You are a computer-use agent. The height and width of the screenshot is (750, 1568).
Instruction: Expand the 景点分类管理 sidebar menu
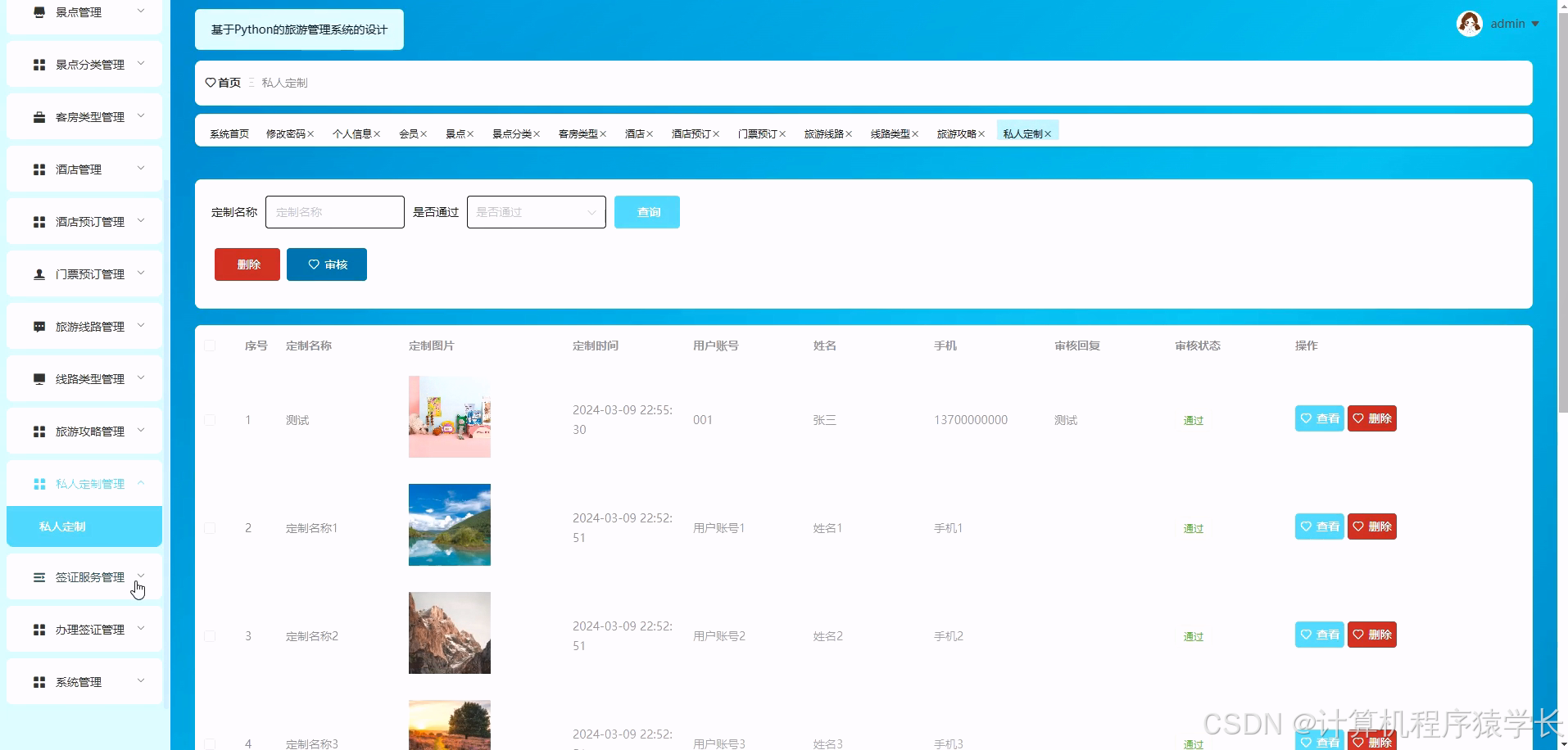tap(141, 63)
